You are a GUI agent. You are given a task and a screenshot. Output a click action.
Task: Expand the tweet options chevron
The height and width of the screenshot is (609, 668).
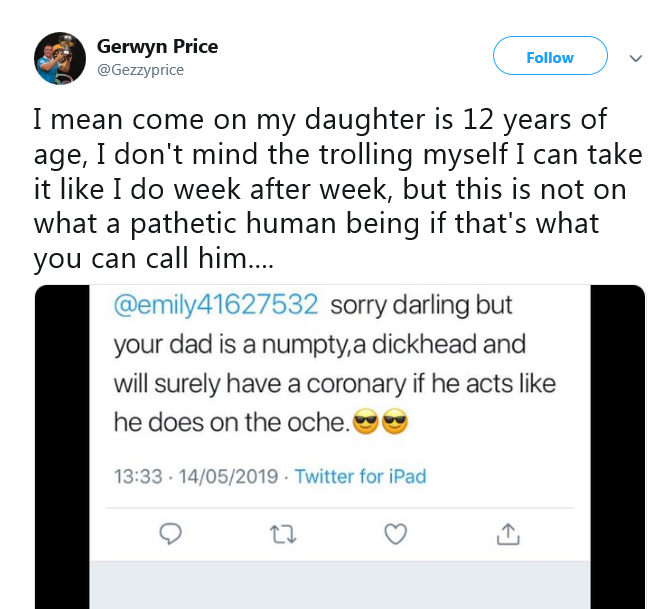[x=635, y=58]
